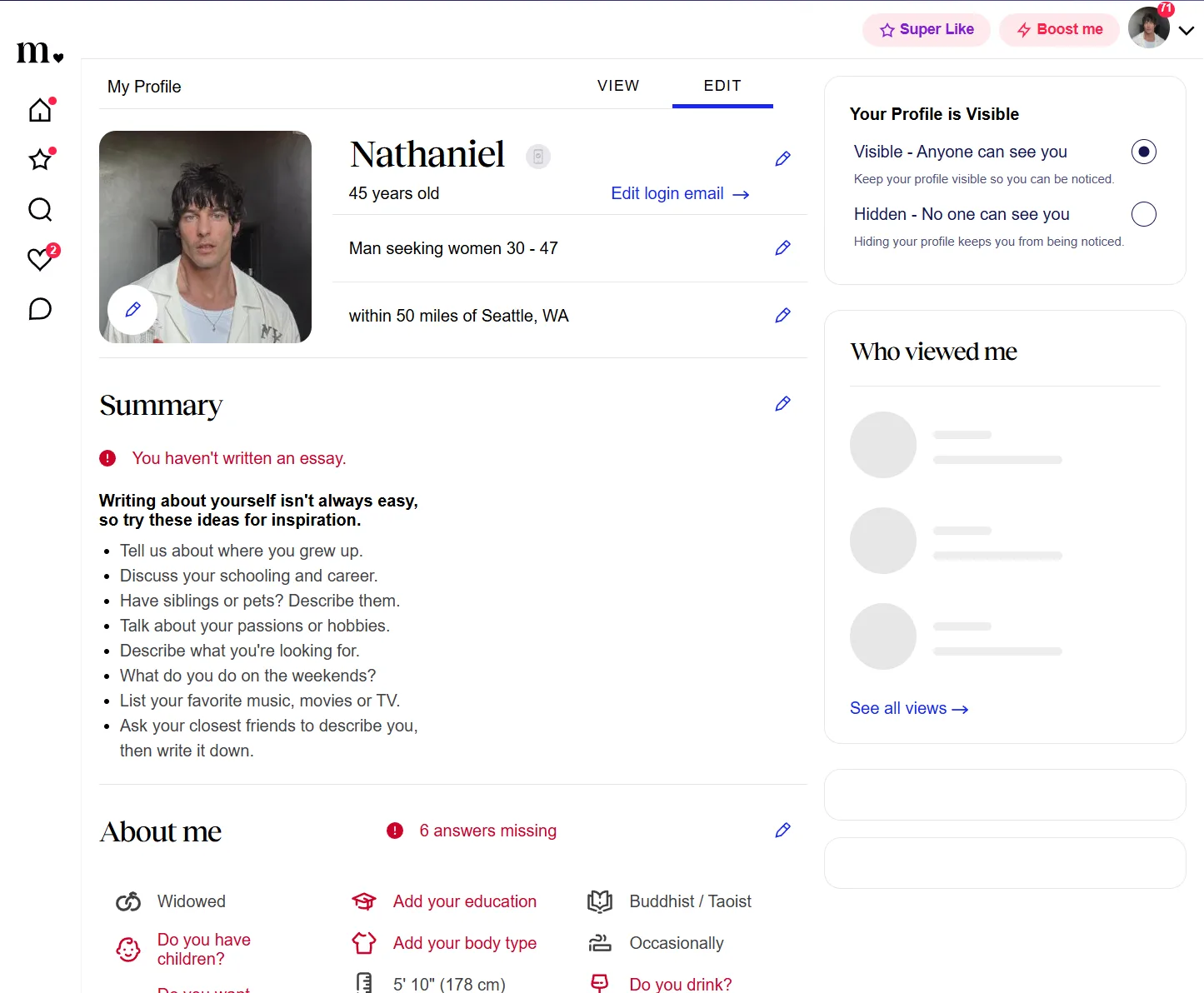Image resolution: width=1204 pixels, height=993 pixels.
Task: Edit name using pencil beside Nathaniel
Action: [782, 158]
